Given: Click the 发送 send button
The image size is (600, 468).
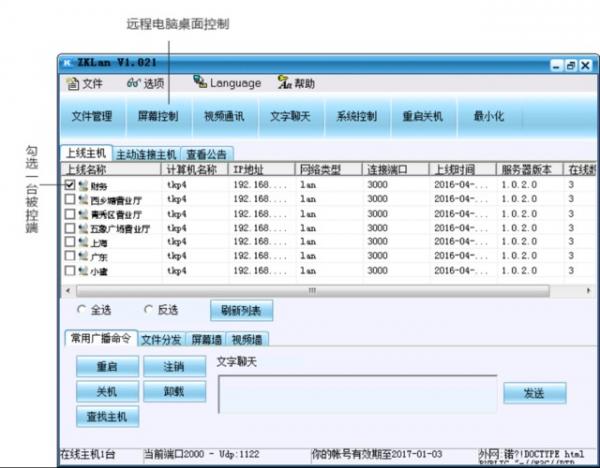Looking at the screenshot, I should click(534, 393).
